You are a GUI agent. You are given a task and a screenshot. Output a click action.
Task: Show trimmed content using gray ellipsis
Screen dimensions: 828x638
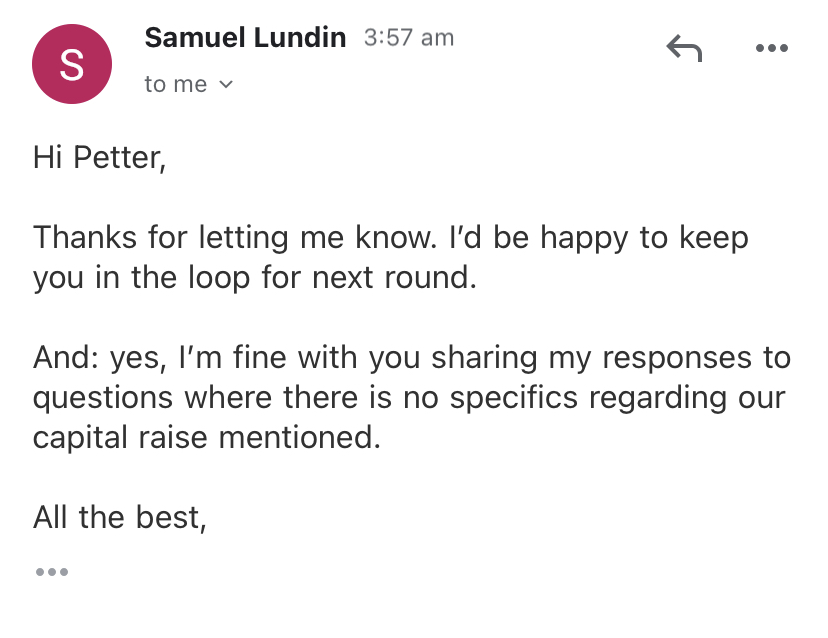pyautogui.click(x=52, y=571)
